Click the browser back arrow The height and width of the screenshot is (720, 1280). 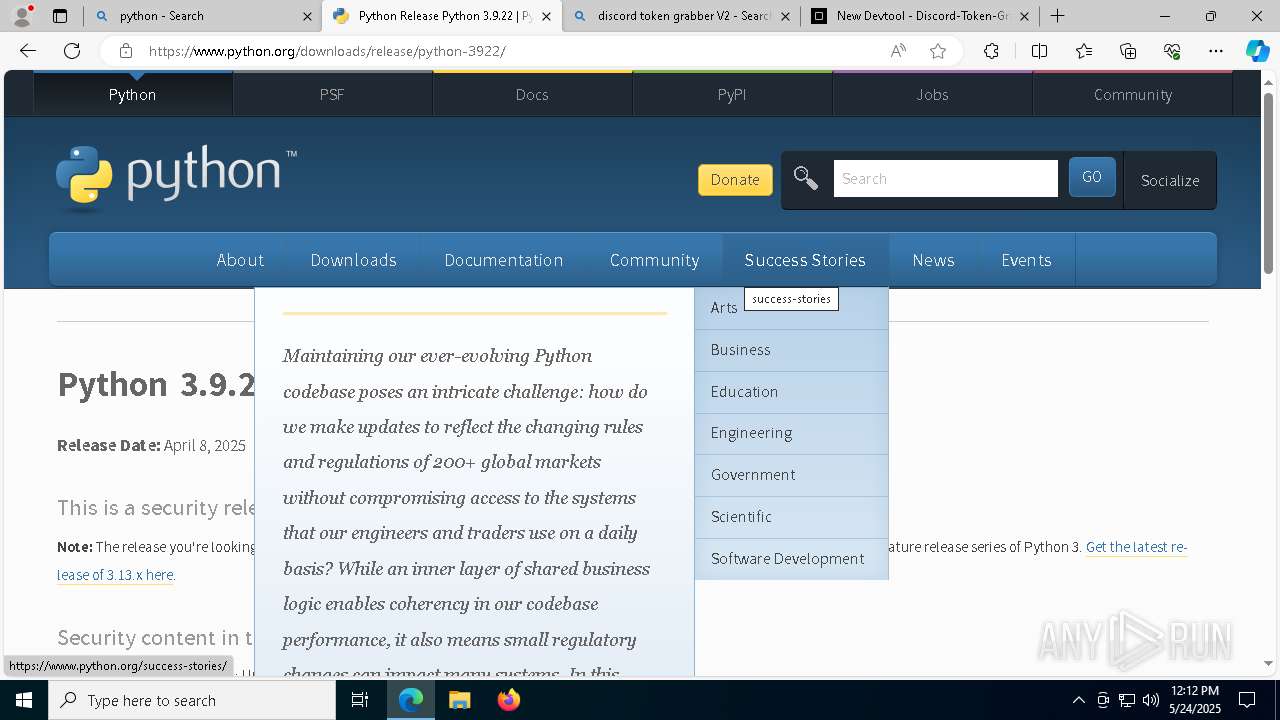coord(28,51)
